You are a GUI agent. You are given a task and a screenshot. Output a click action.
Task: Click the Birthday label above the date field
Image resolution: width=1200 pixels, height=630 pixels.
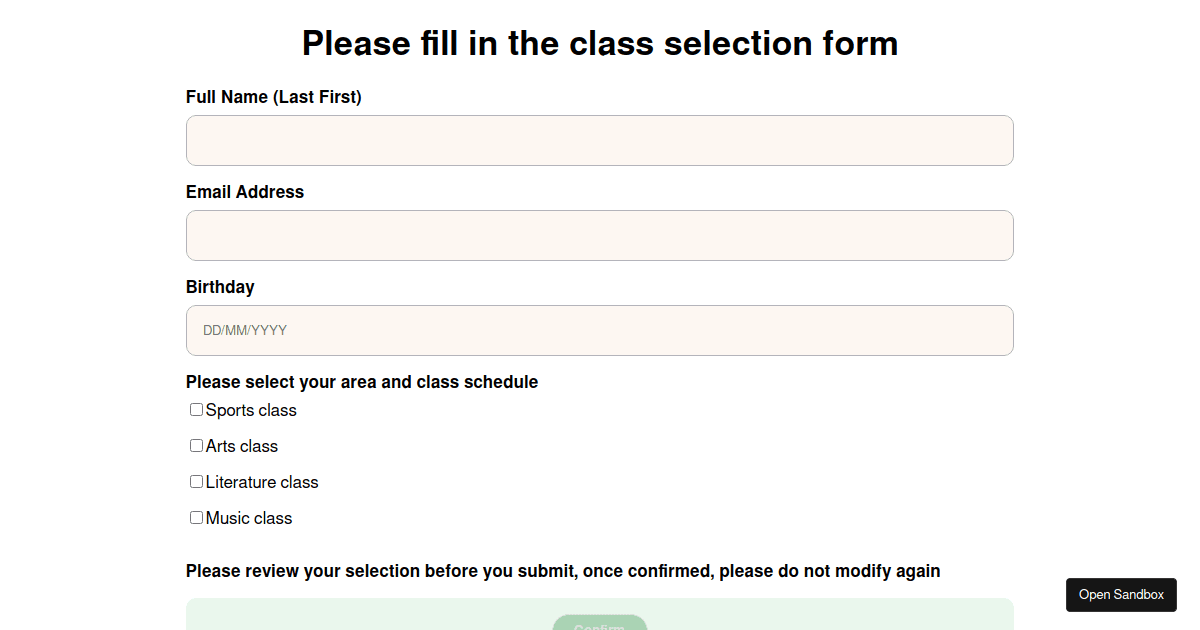[220, 287]
